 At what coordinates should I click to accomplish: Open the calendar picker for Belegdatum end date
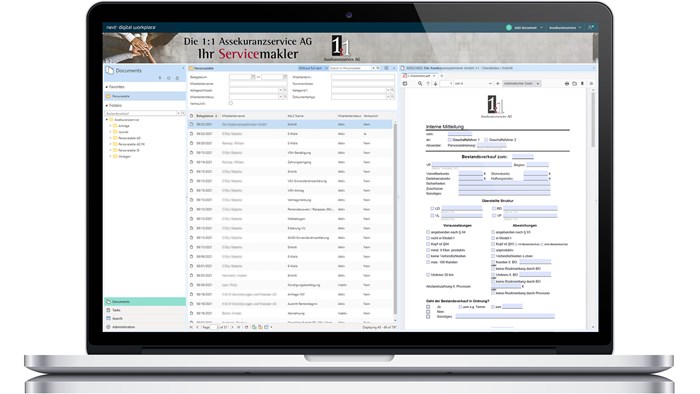[x=285, y=77]
